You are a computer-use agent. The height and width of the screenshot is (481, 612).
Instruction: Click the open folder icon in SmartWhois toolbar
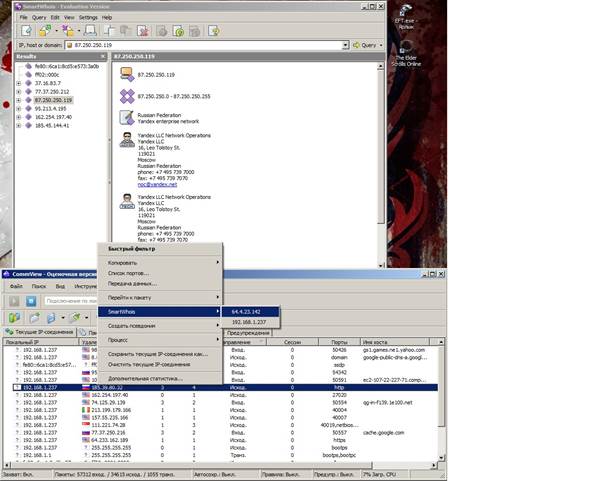pyautogui.click(x=45, y=30)
